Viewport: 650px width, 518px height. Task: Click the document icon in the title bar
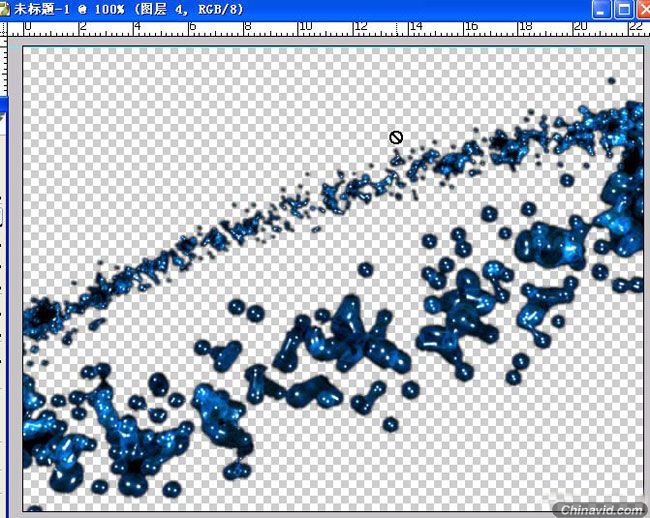pyautogui.click(x=4, y=9)
